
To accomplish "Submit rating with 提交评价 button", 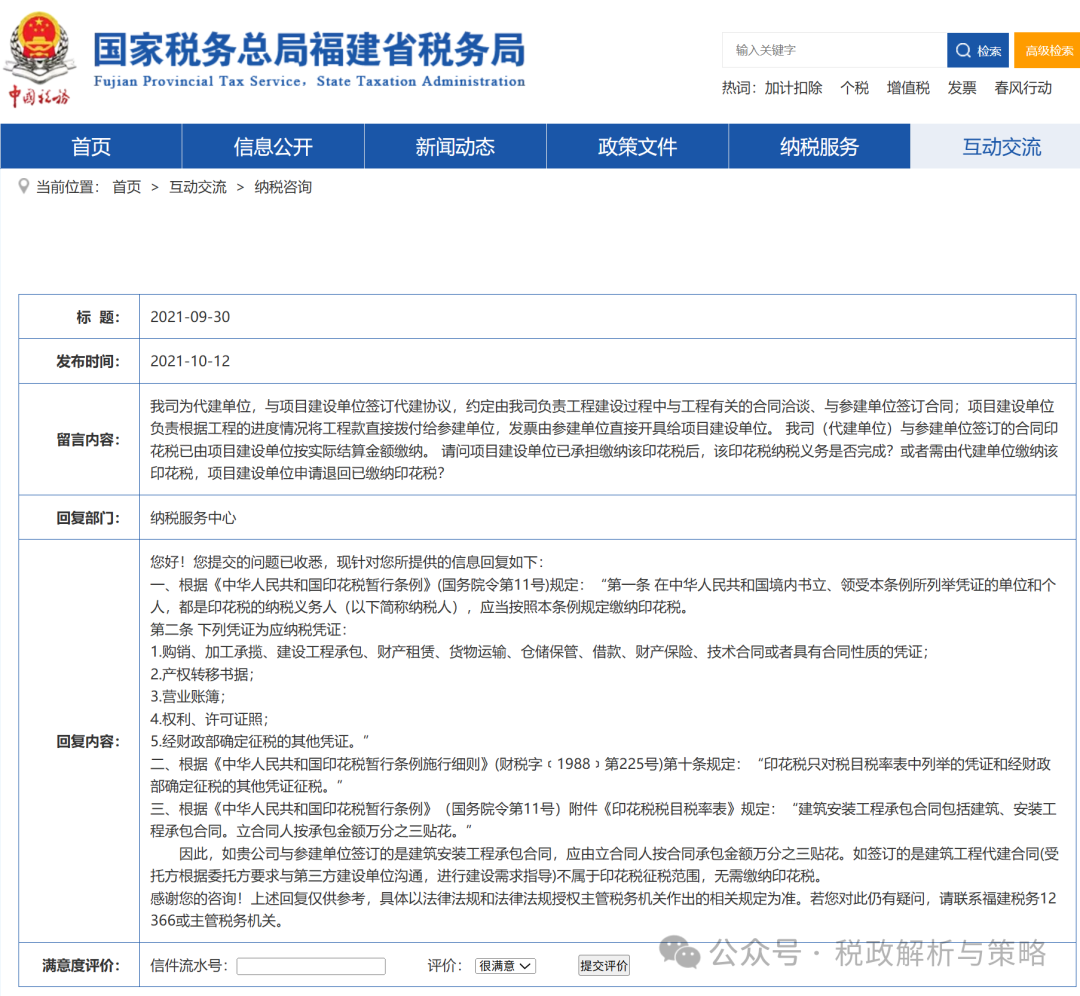I will tap(604, 965).
